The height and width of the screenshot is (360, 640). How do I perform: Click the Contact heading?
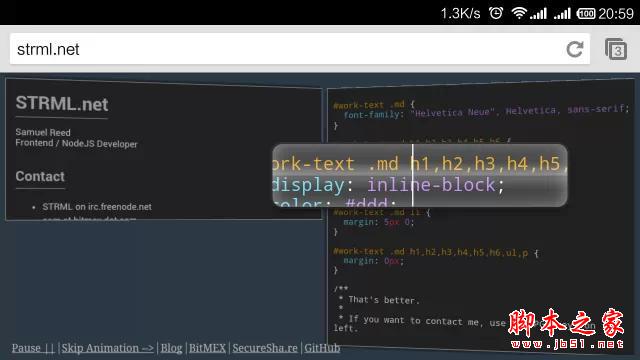(x=40, y=176)
